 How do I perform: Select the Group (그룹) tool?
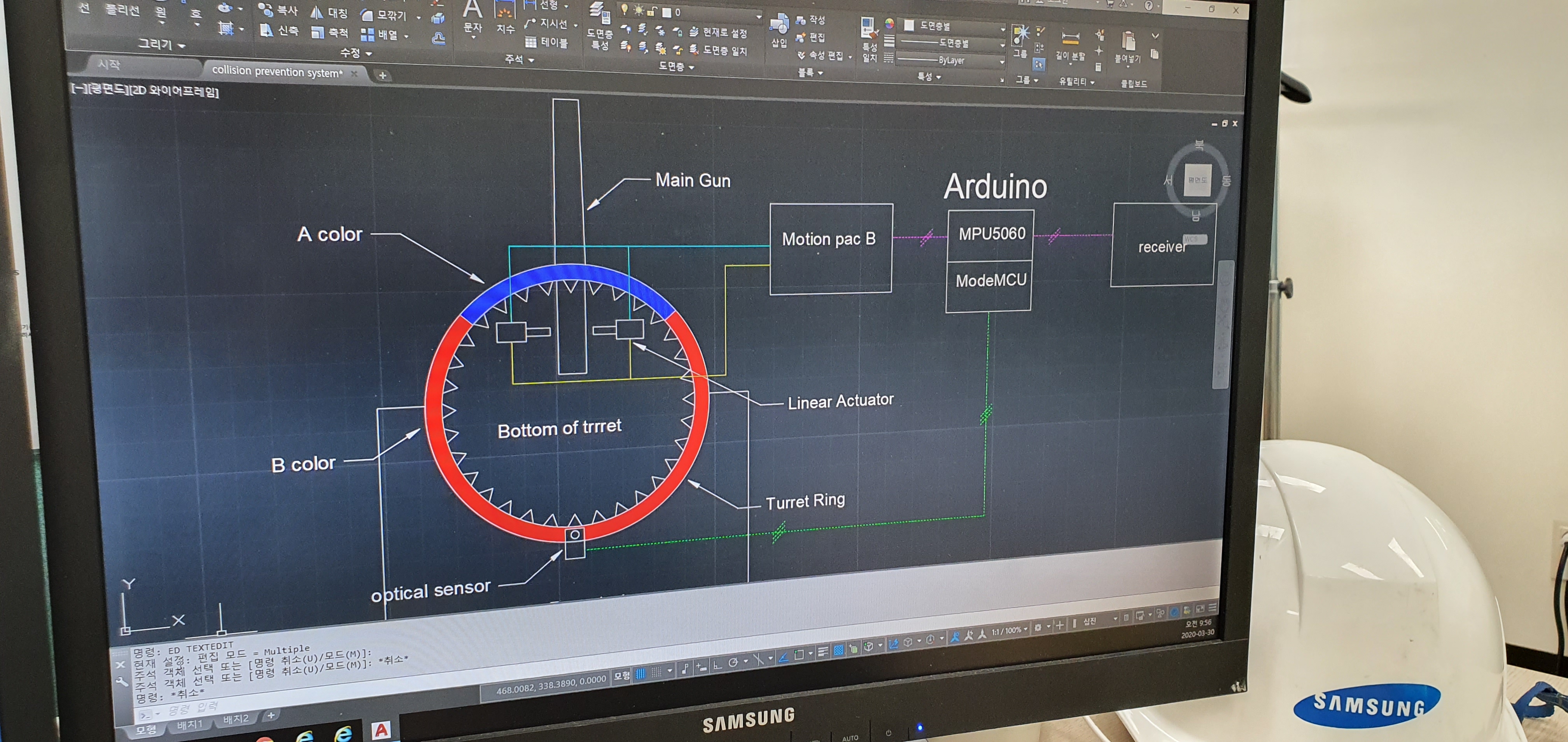[x=1020, y=42]
